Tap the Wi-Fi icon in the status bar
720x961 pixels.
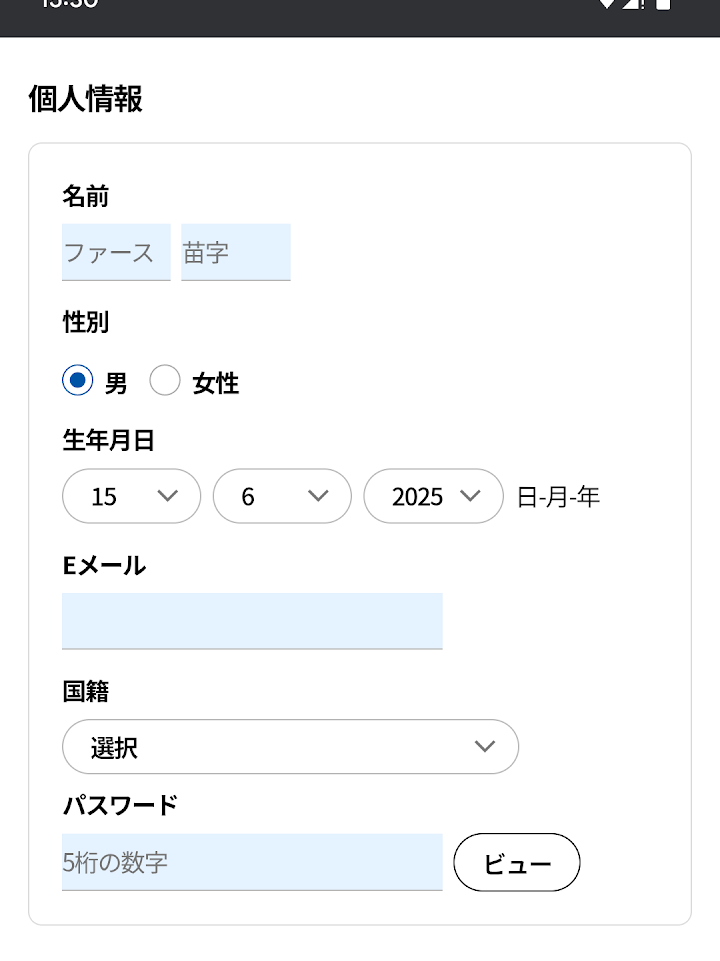606,4
